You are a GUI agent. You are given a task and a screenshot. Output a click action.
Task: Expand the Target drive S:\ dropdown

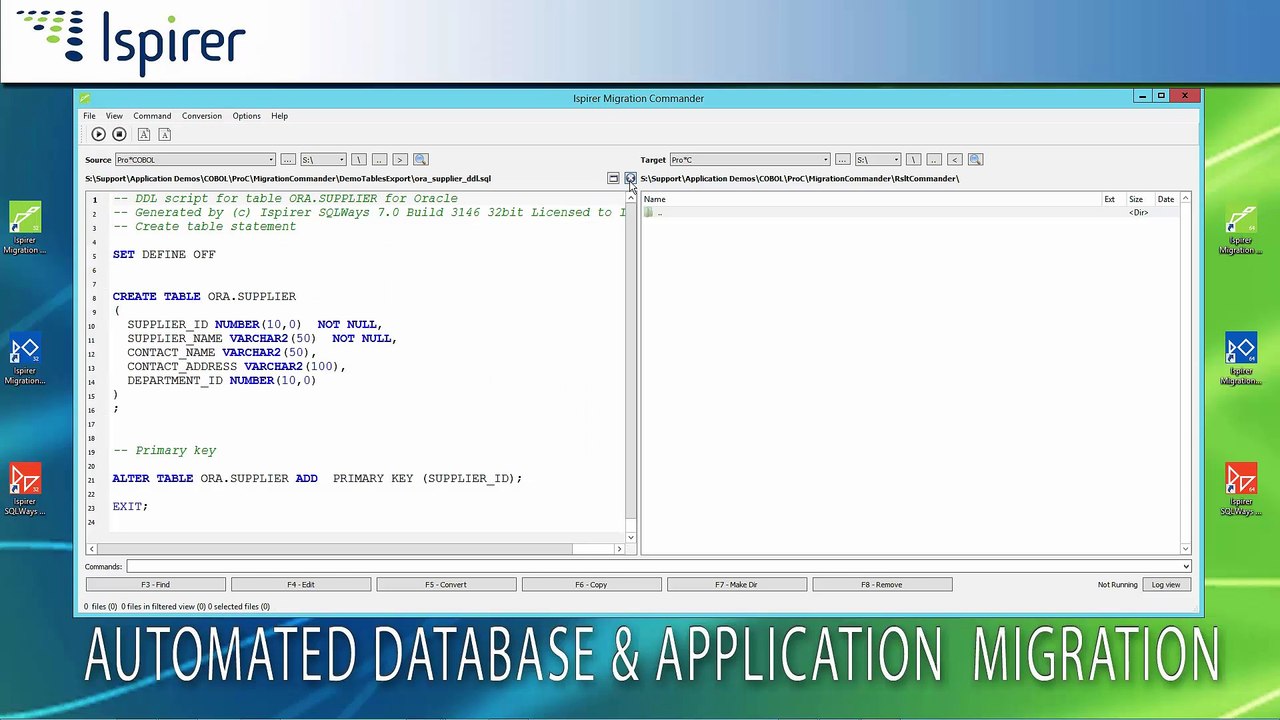[x=896, y=160]
